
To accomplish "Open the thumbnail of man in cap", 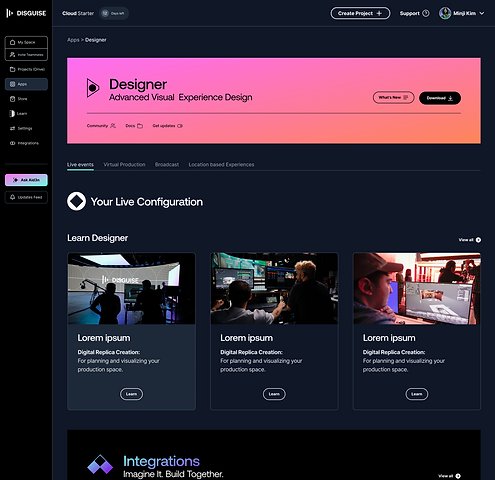I will (417, 288).
